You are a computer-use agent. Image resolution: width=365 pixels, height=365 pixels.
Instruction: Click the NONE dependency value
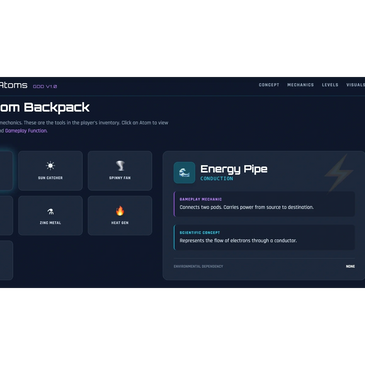click(x=350, y=267)
